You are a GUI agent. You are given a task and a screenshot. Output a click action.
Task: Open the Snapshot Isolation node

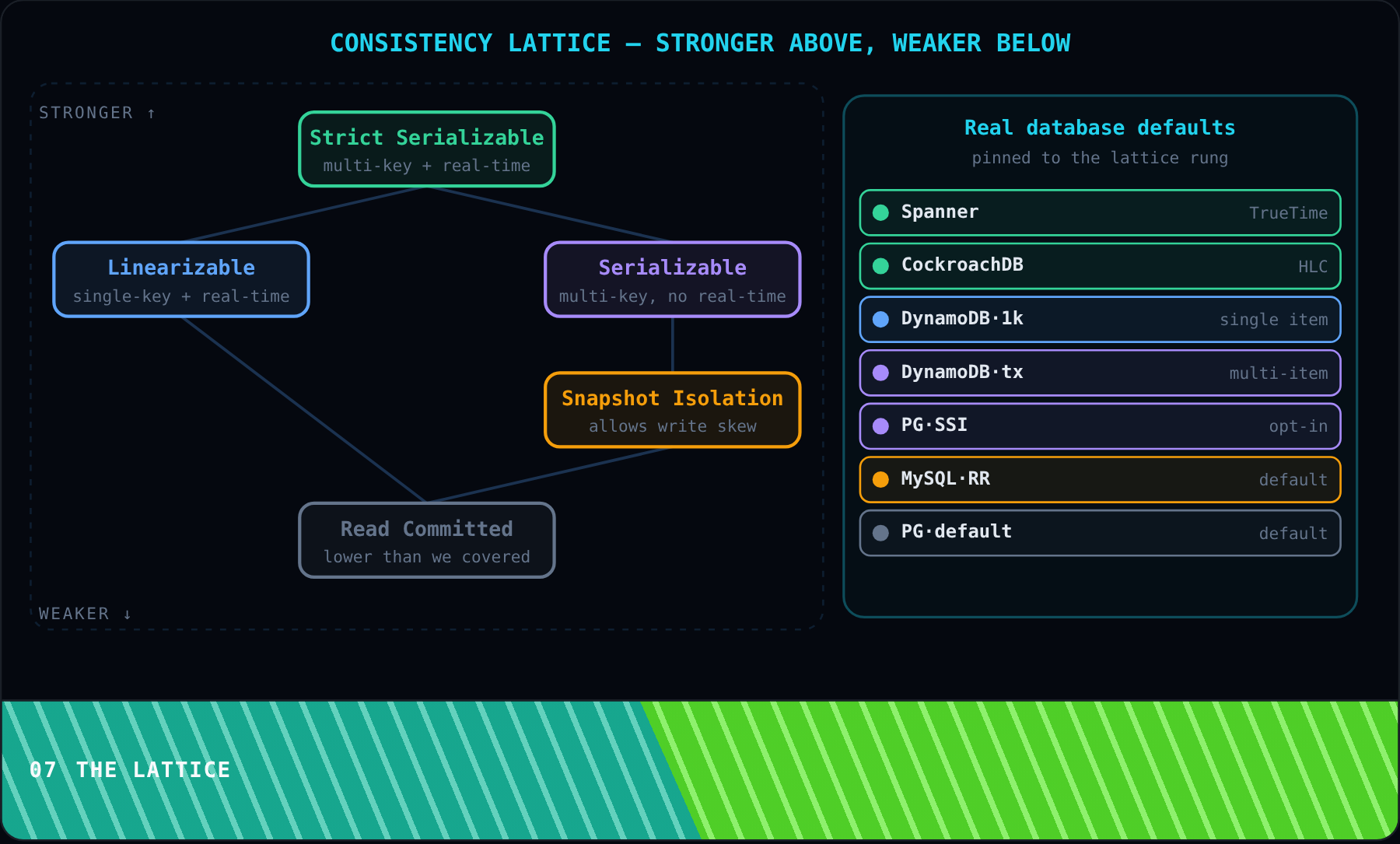(x=673, y=410)
